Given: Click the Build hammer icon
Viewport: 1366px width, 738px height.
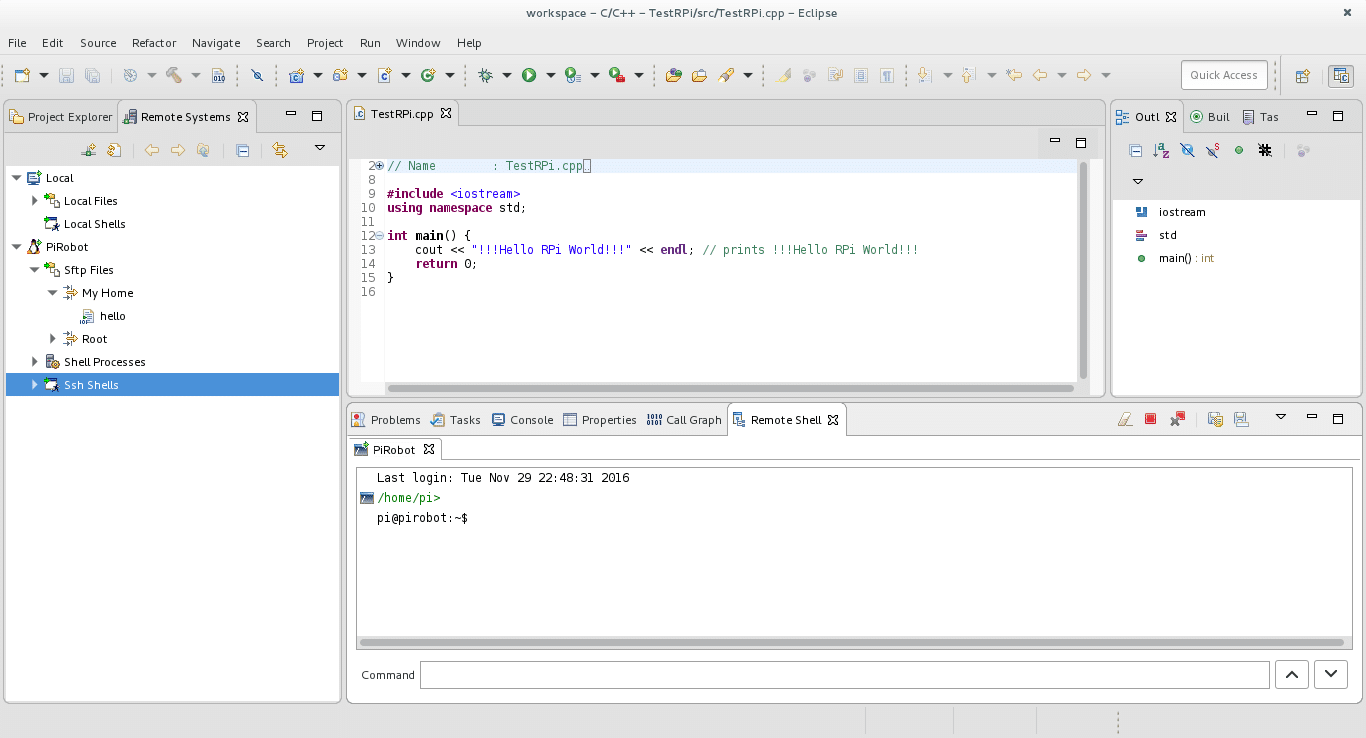Looking at the screenshot, I should tap(174, 75).
